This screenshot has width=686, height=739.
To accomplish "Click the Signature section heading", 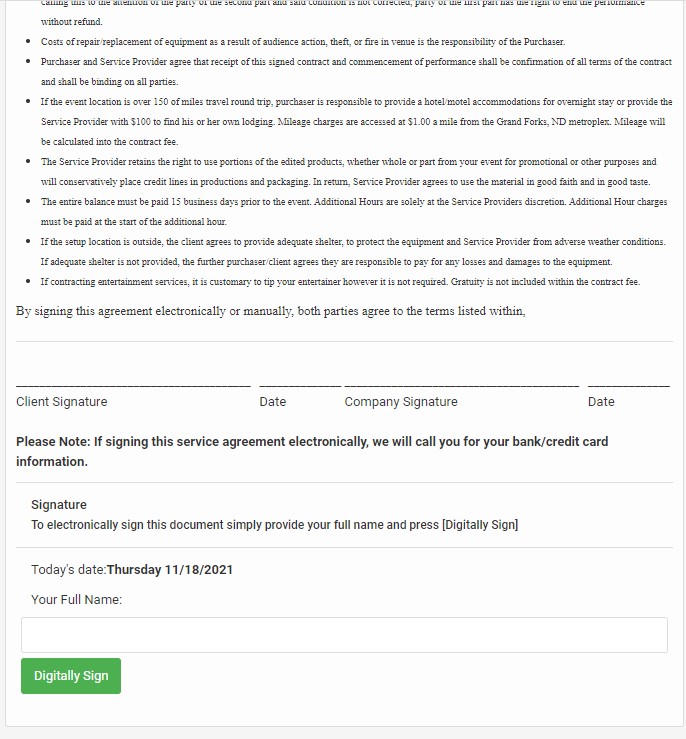I will coord(59,505).
